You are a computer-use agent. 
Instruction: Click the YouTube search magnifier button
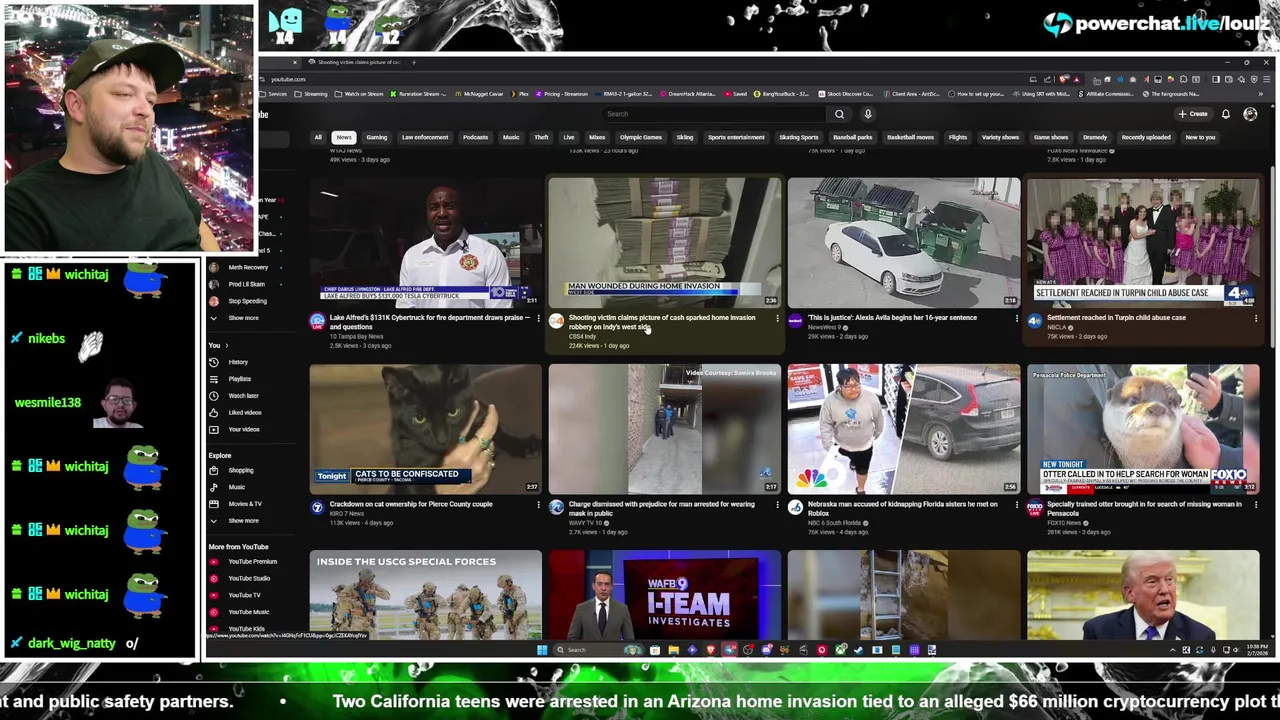point(839,114)
